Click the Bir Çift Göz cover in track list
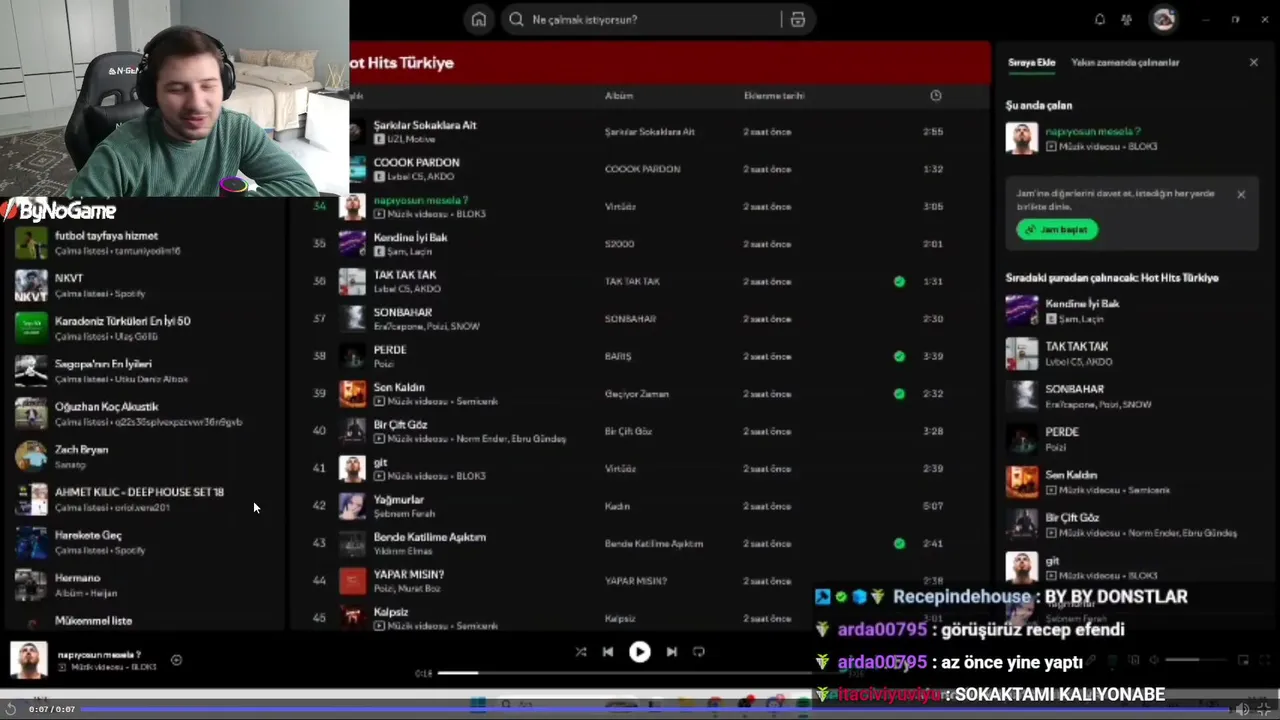The image size is (1280, 720). (x=352, y=431)
